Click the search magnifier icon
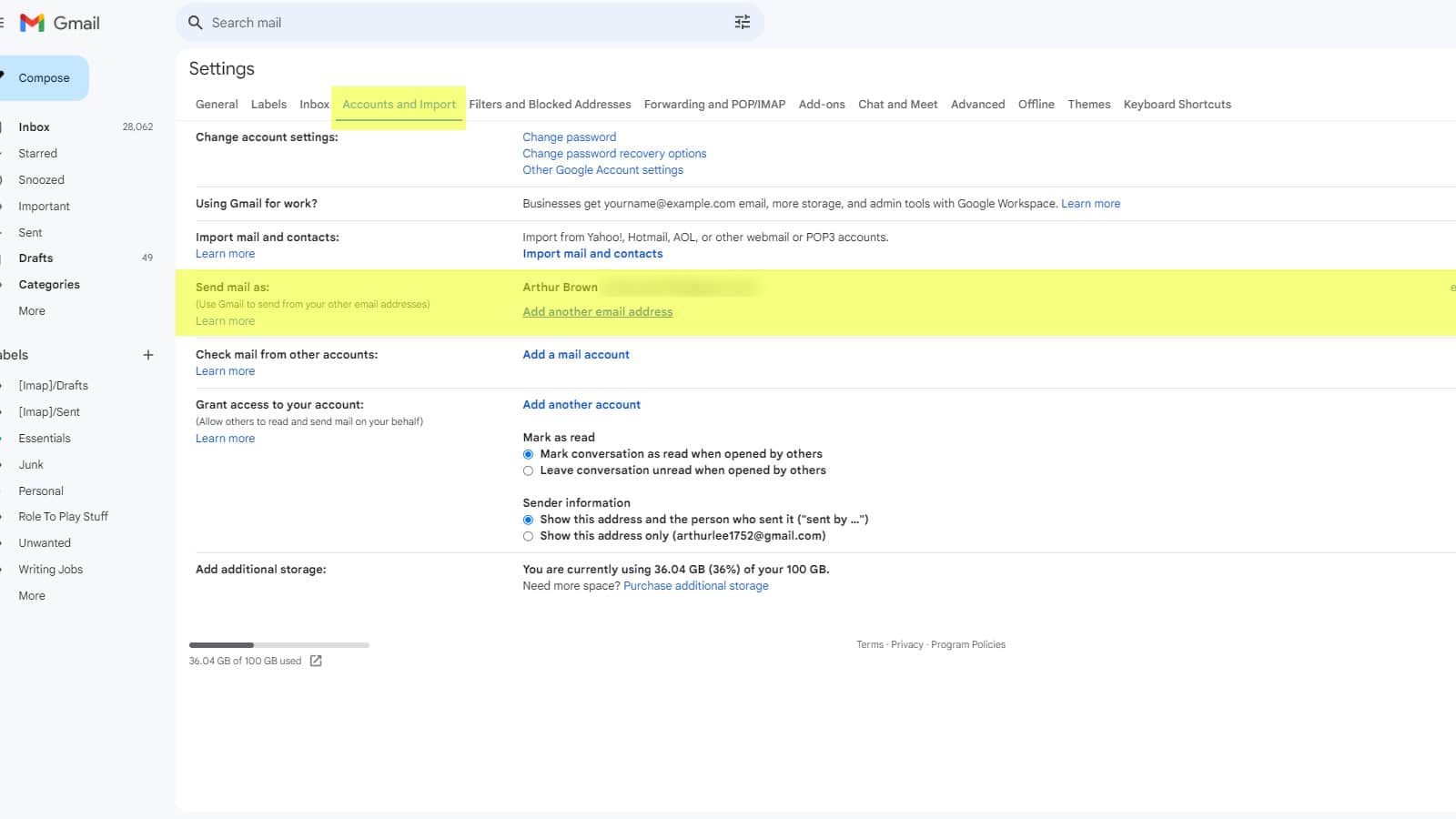This screenshot has width=1456, height=819. (x=195, y=23)
